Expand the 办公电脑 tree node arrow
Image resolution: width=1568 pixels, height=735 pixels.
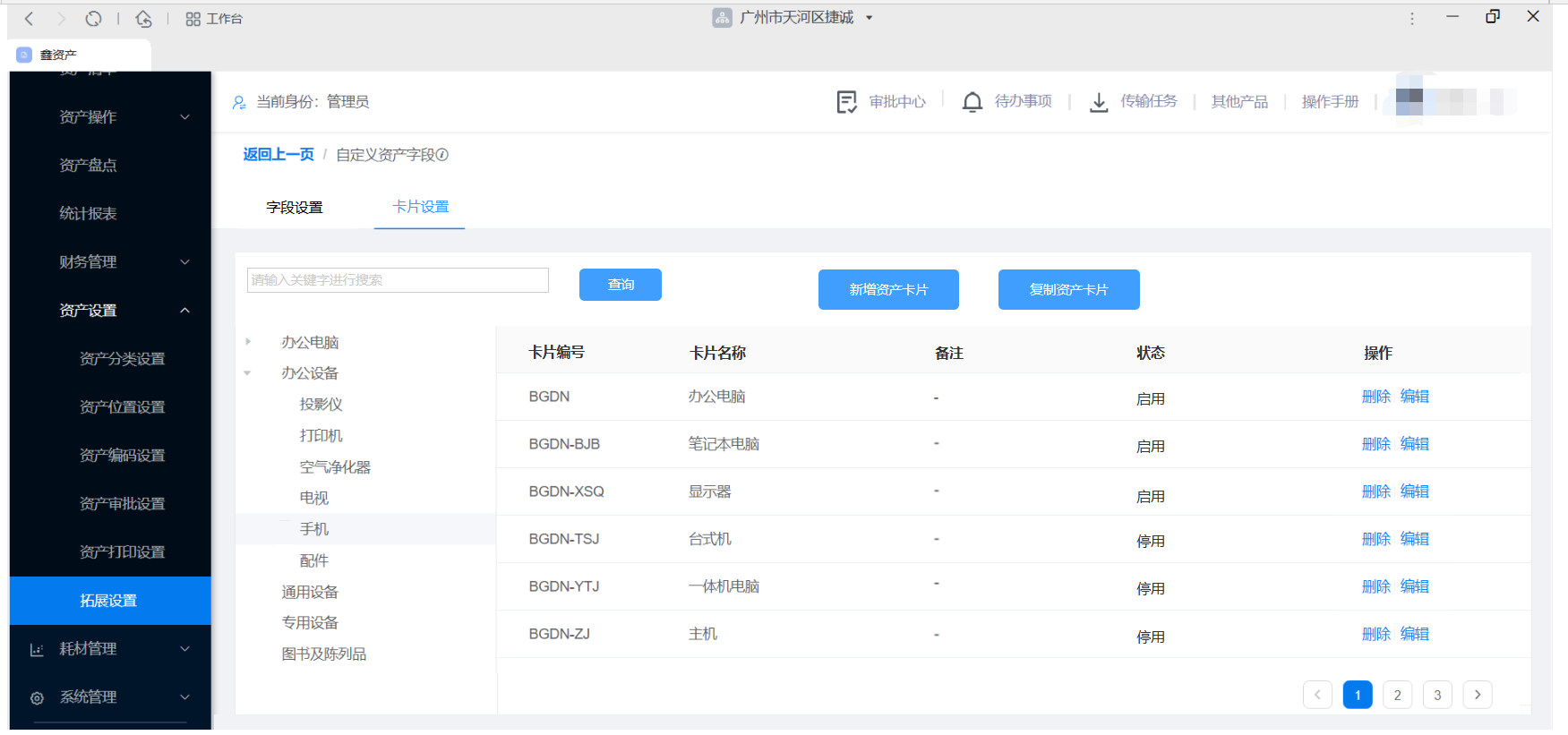(x=248, y=342)
